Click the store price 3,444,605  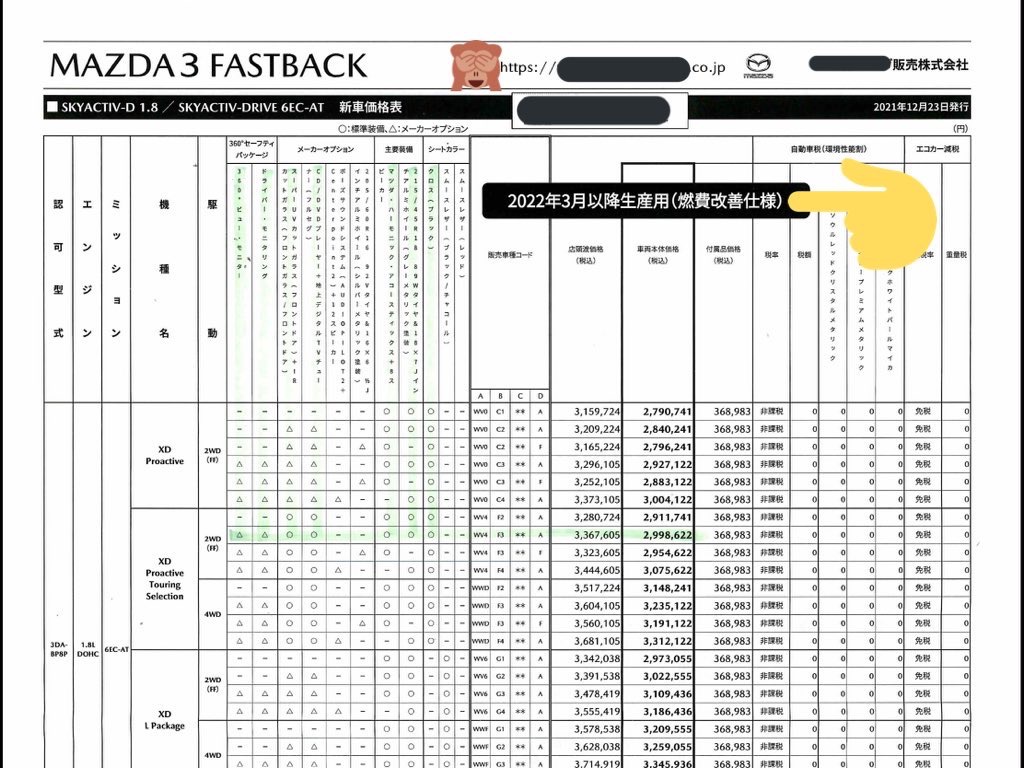click(597, 570)
